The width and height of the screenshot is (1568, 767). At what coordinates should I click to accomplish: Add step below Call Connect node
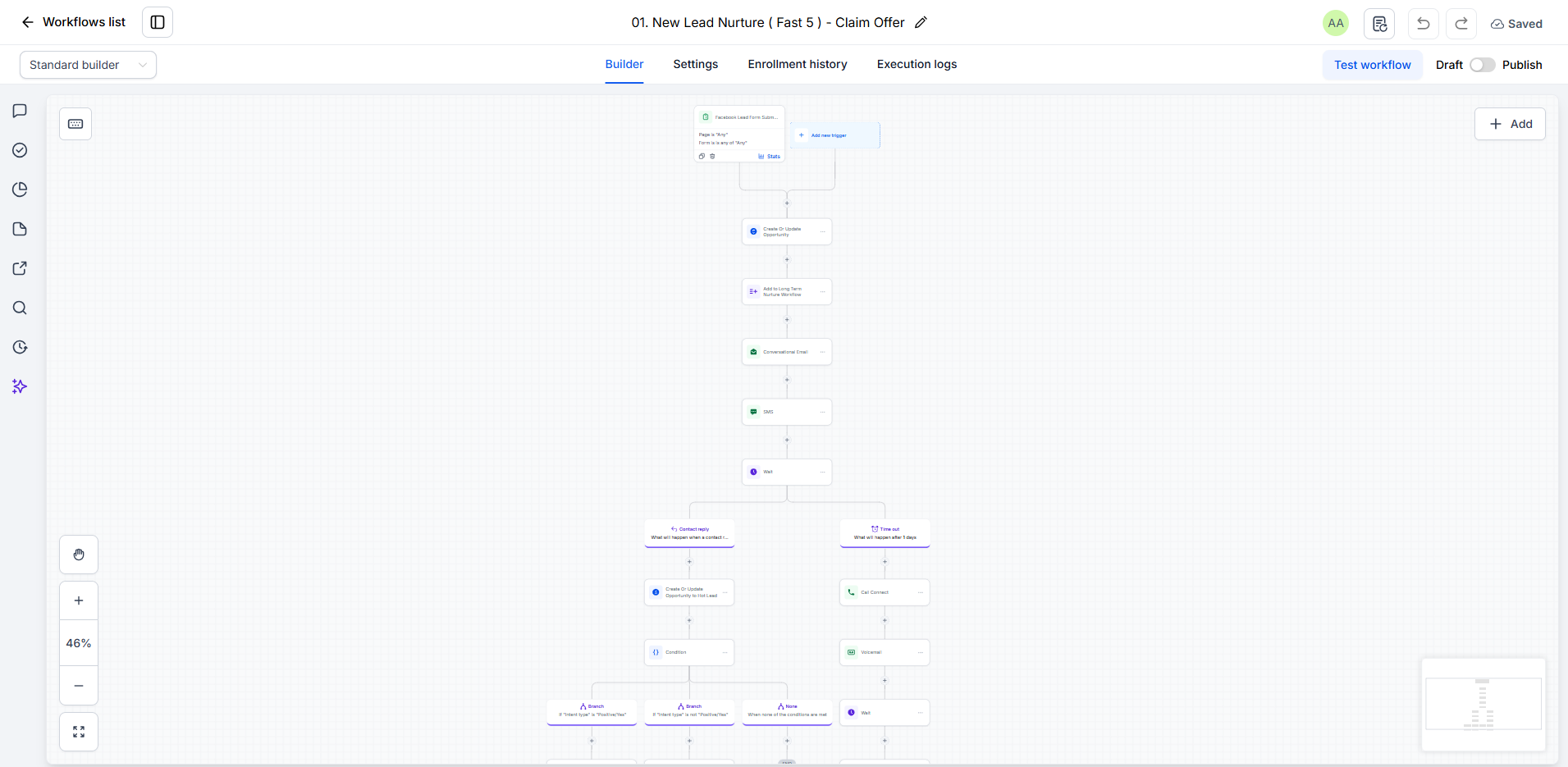[x=885, y=621]
